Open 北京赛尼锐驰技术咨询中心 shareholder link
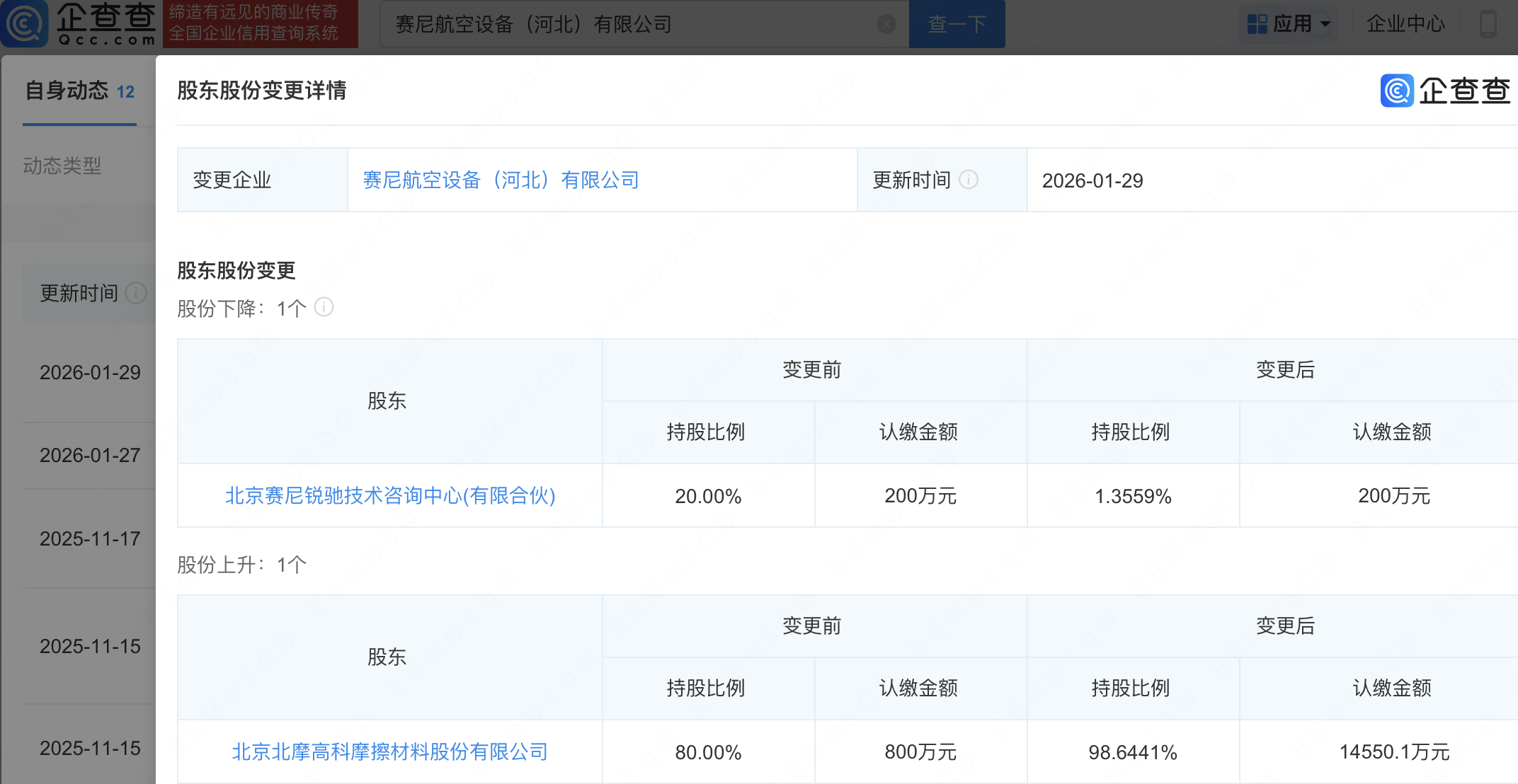The image size is (1518, 784). point(389,496)
